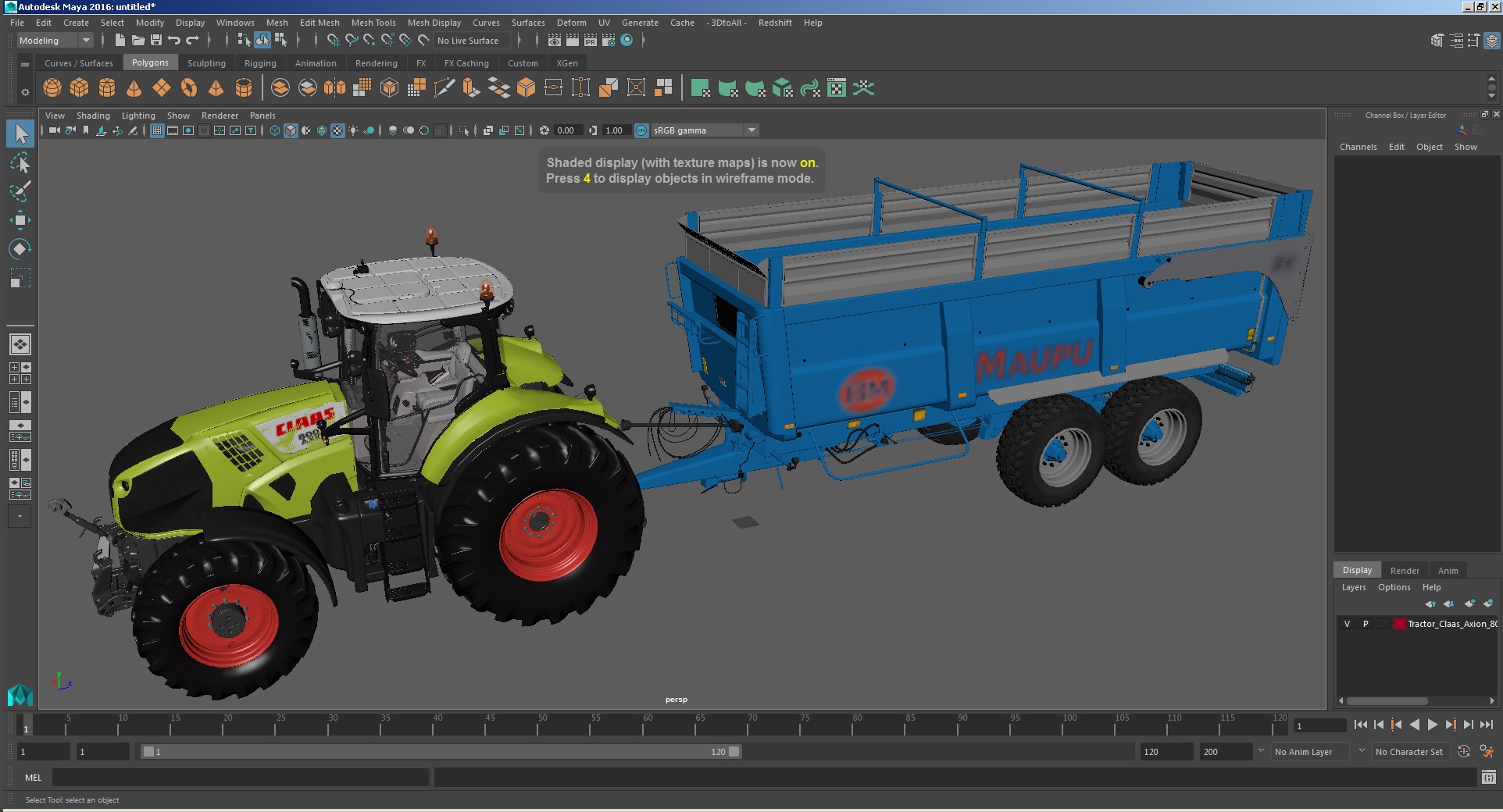The width and height of the screenshot is (1503, 812).
Task: Activate the Rotate tool in toolbox
Action: (20, 249)
